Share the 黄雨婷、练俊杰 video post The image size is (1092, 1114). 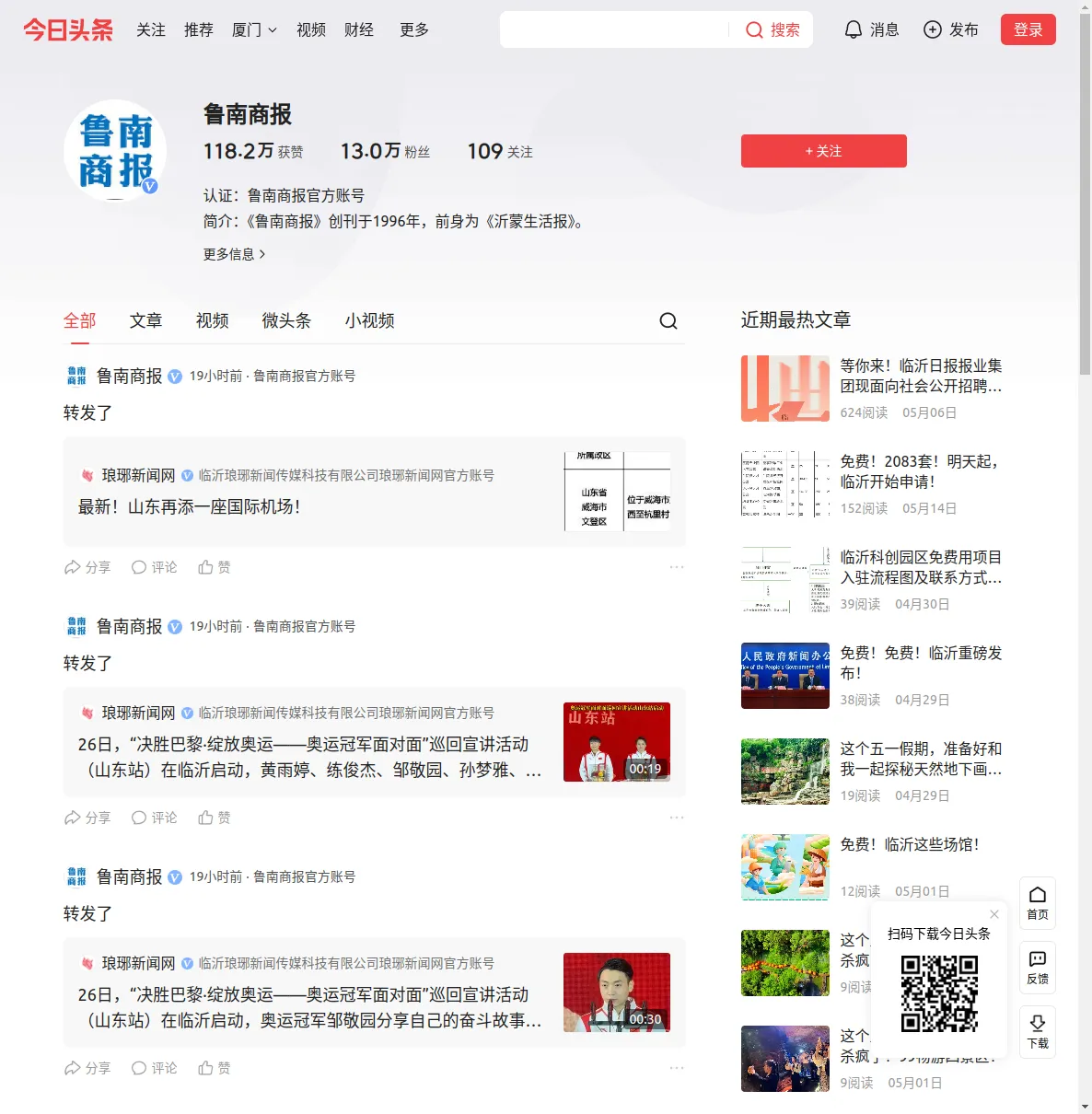87,818
